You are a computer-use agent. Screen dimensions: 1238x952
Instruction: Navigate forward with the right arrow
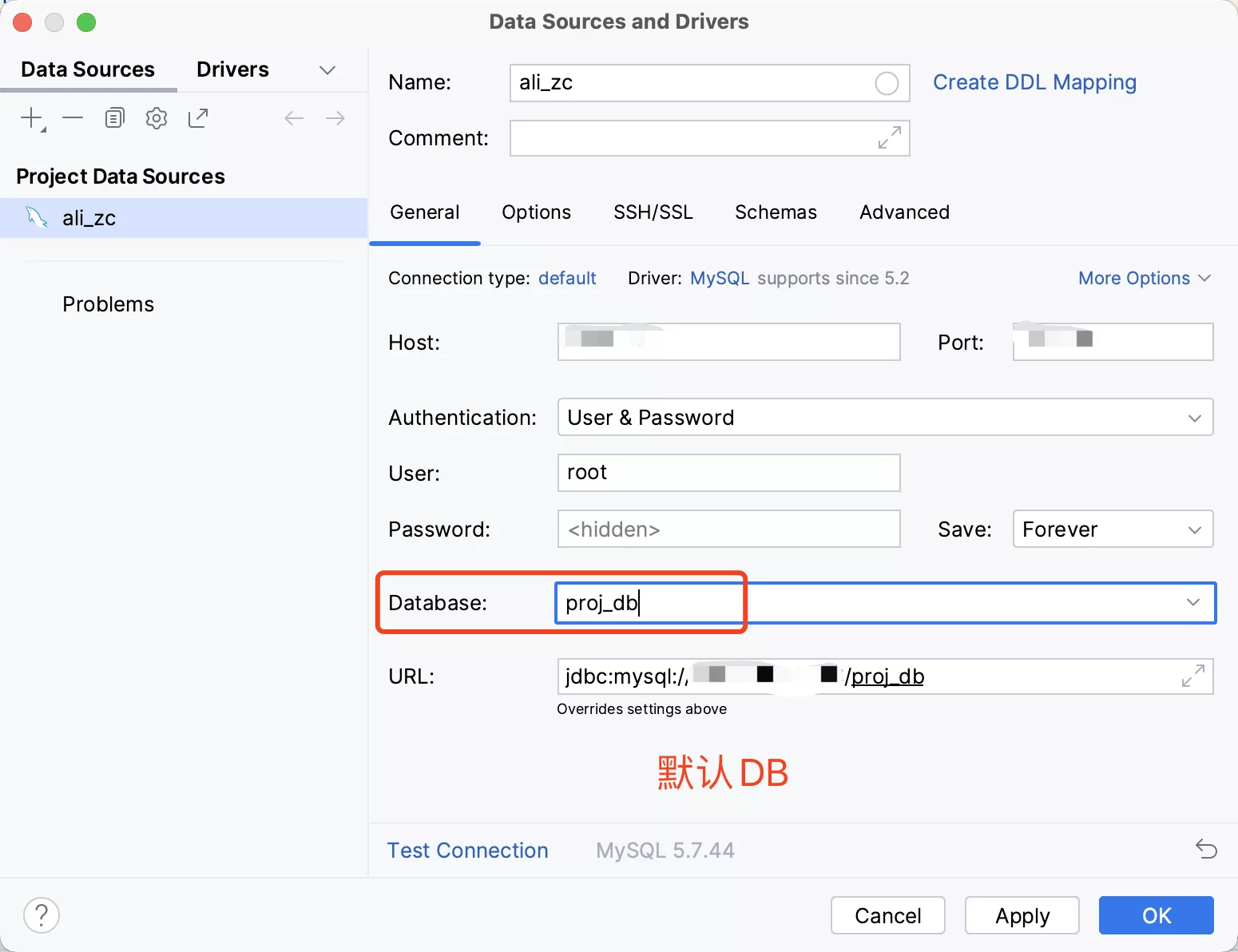(x=335, y=118)
